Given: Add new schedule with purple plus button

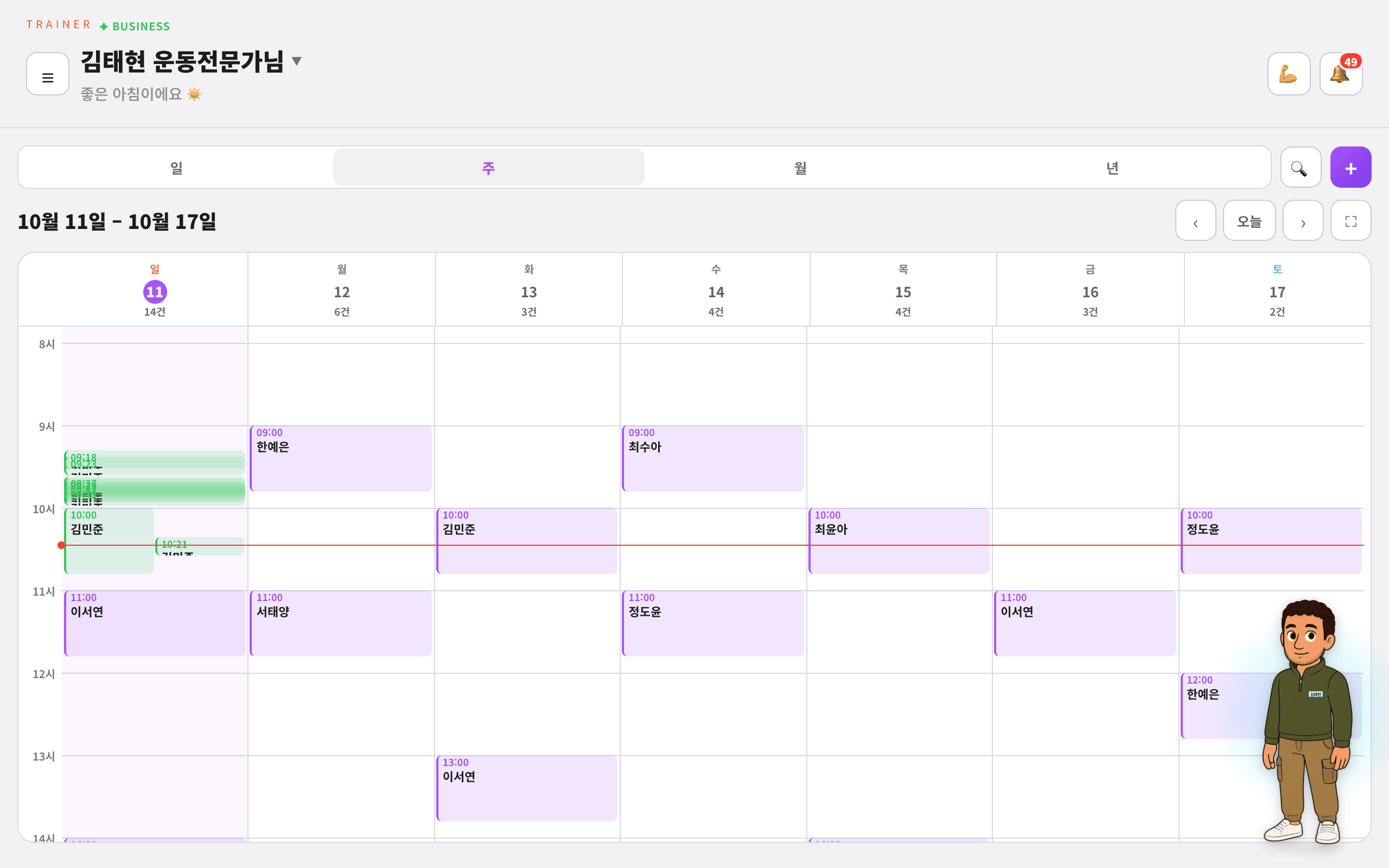Looking at the screenshot, I should [x=1350, y=167].
